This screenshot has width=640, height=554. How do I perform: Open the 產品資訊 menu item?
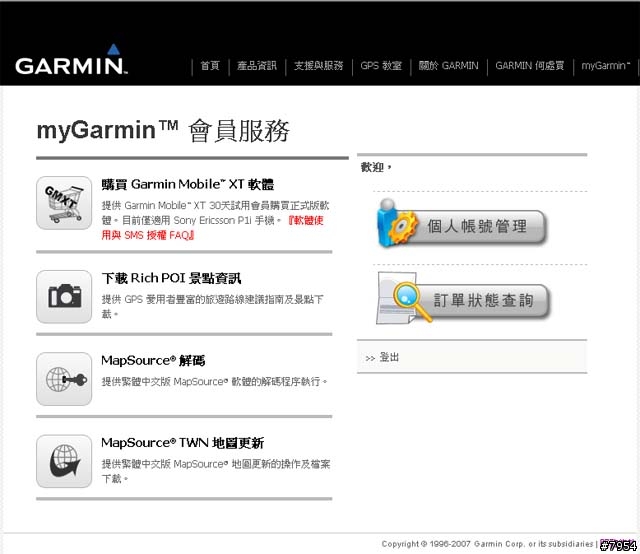tap(257, 65)
